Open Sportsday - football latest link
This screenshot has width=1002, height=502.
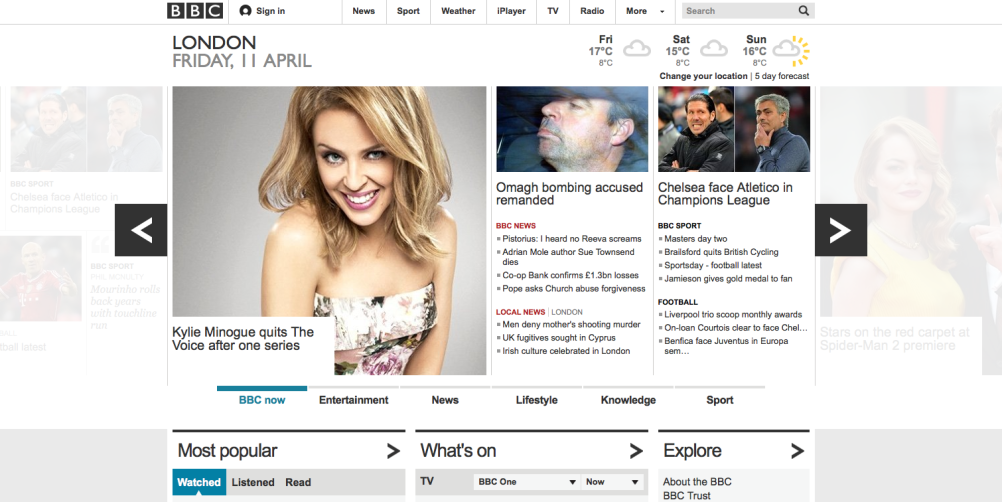coord(713,265)
